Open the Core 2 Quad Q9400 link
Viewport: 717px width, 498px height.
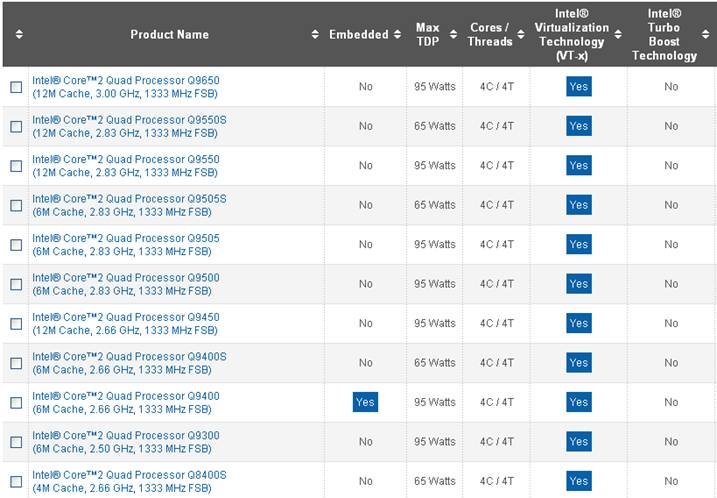click(126, 402)
